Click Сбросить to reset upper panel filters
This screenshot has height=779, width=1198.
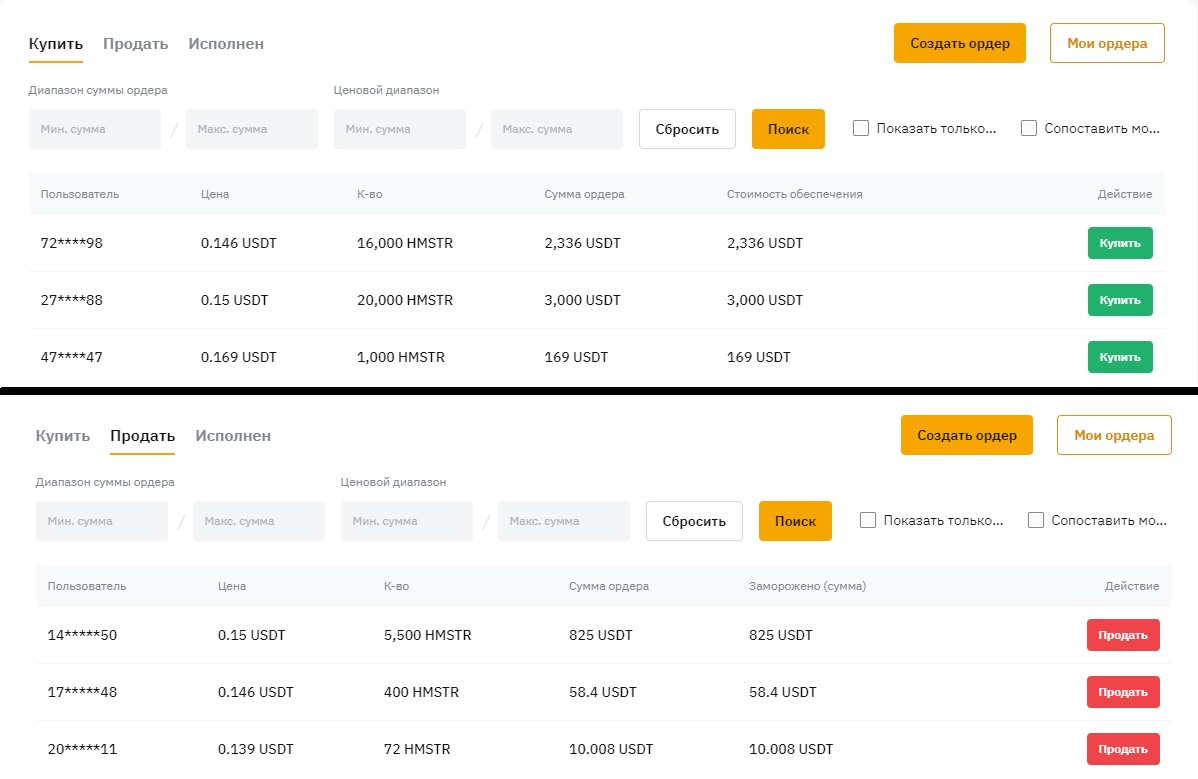click(687, 129)
